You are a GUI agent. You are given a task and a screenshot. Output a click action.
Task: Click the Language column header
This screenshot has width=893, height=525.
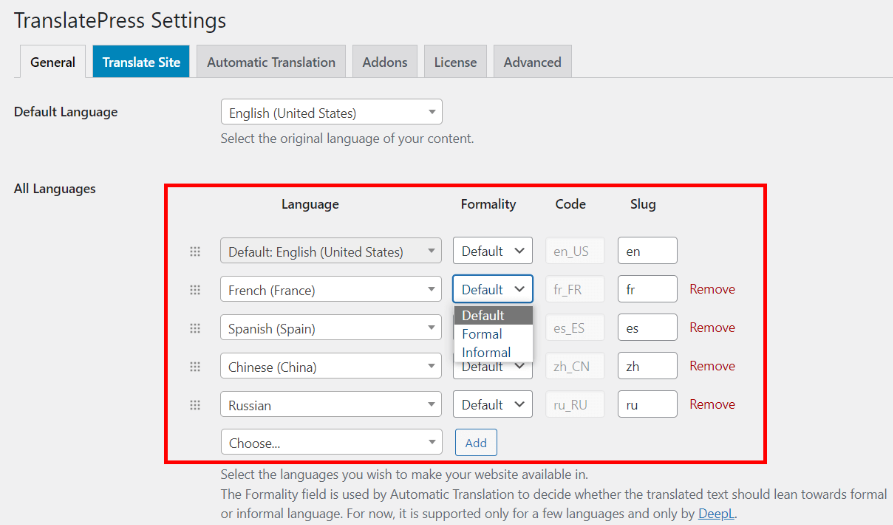[310, 204]
